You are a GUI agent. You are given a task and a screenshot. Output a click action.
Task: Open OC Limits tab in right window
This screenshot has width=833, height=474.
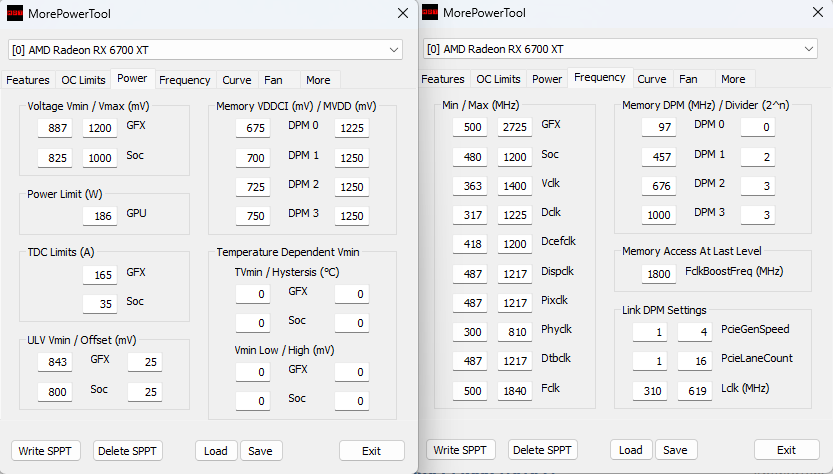coord(498,79)
